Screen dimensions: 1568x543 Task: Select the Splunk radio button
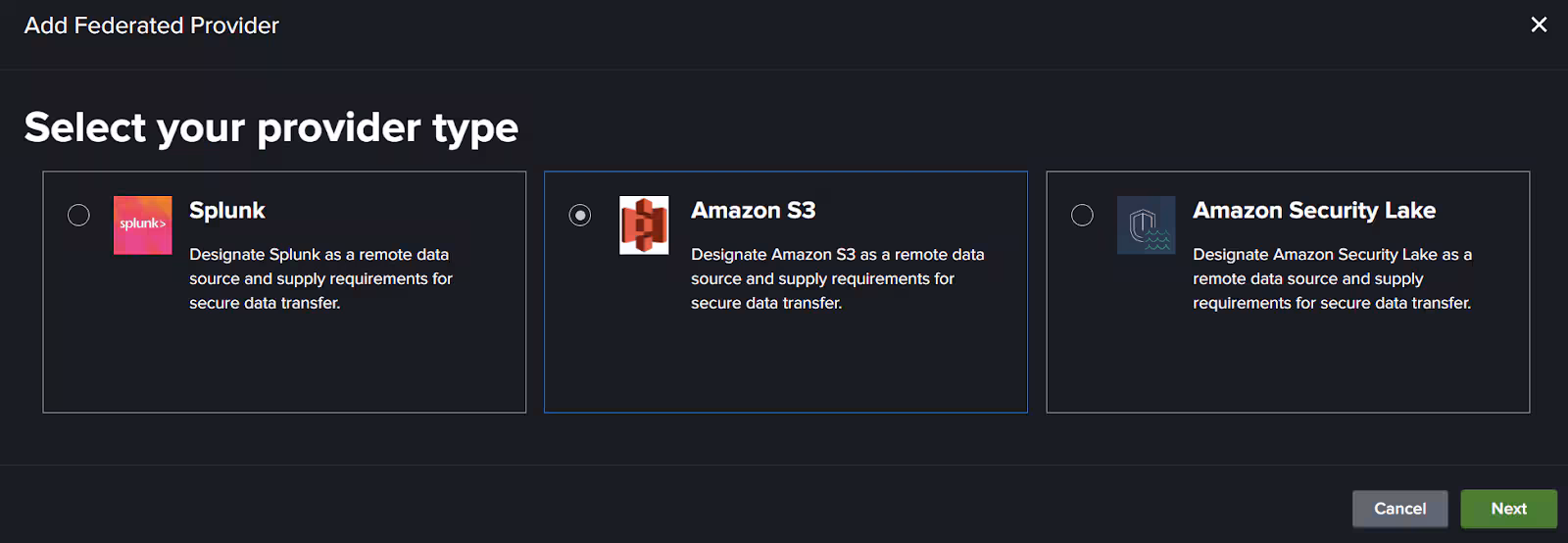(x=78, y=215)
